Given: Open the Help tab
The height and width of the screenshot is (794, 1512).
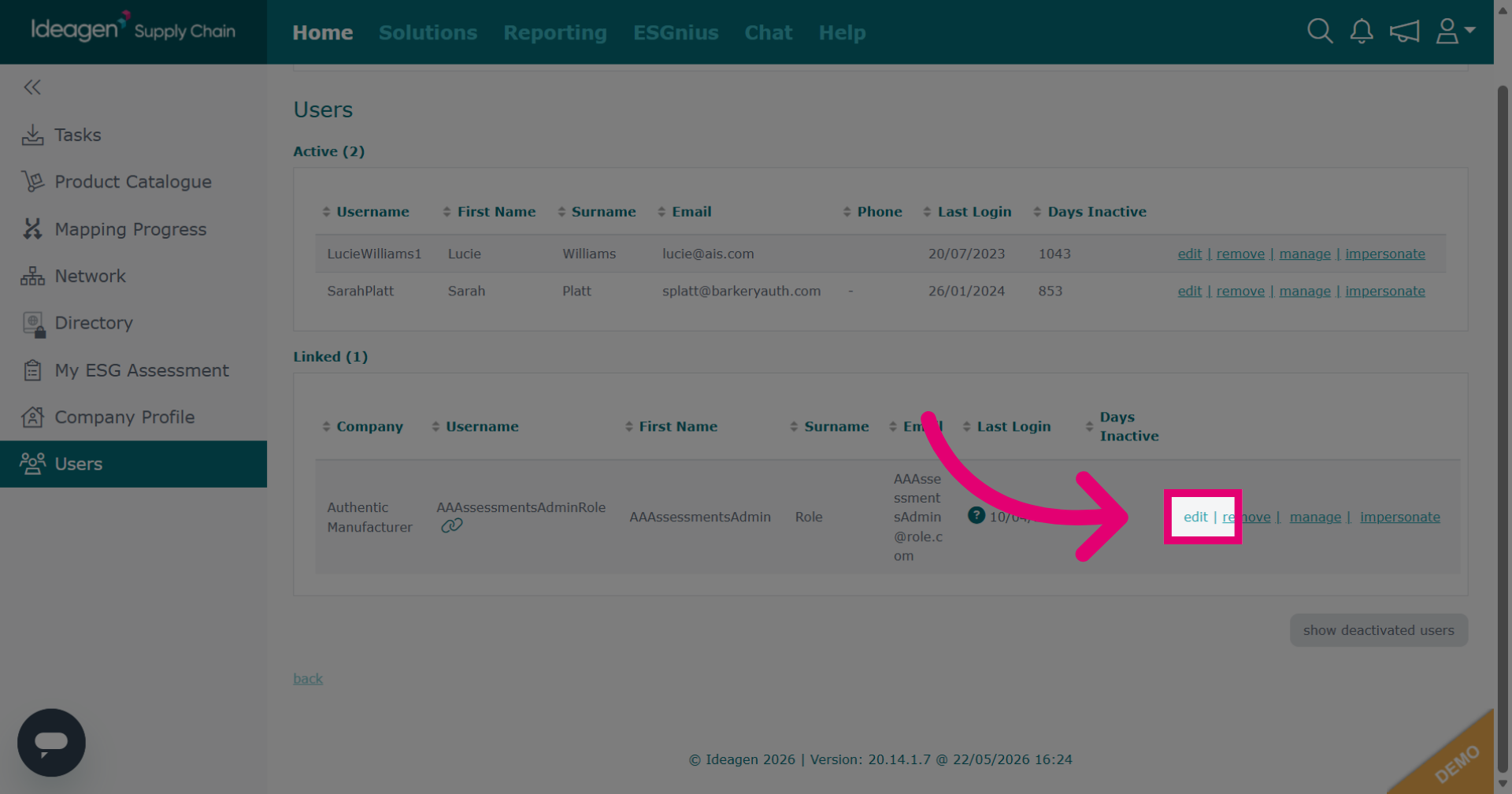Looking at the screenshot, I should point(842,32).
